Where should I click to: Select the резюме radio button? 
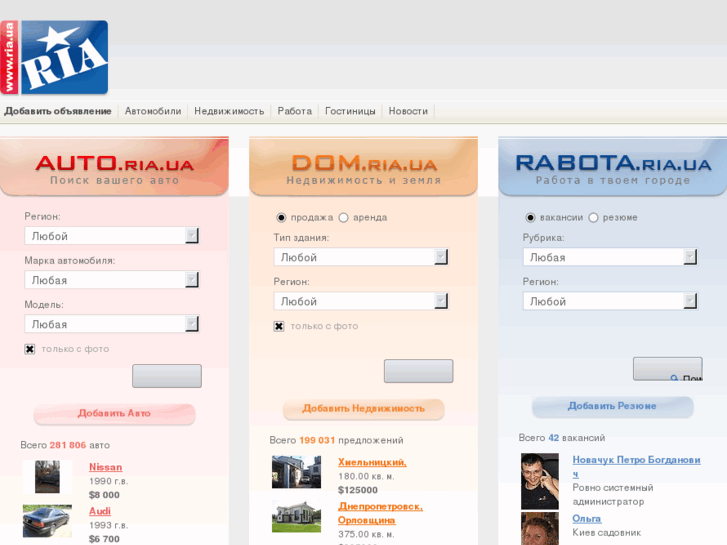pos(593,217)
